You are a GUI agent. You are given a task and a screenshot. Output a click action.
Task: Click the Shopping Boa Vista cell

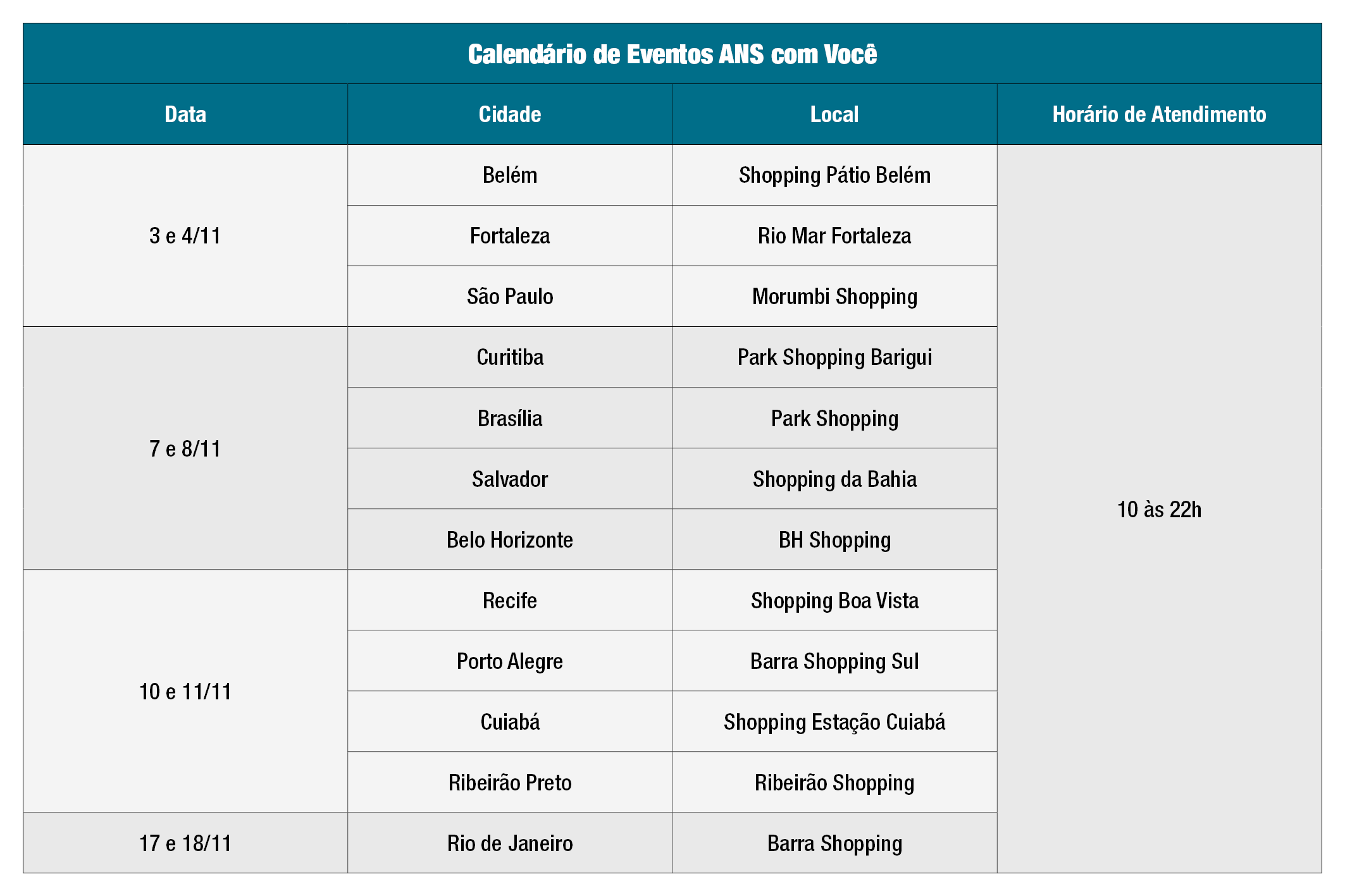[x=834, y=601]
